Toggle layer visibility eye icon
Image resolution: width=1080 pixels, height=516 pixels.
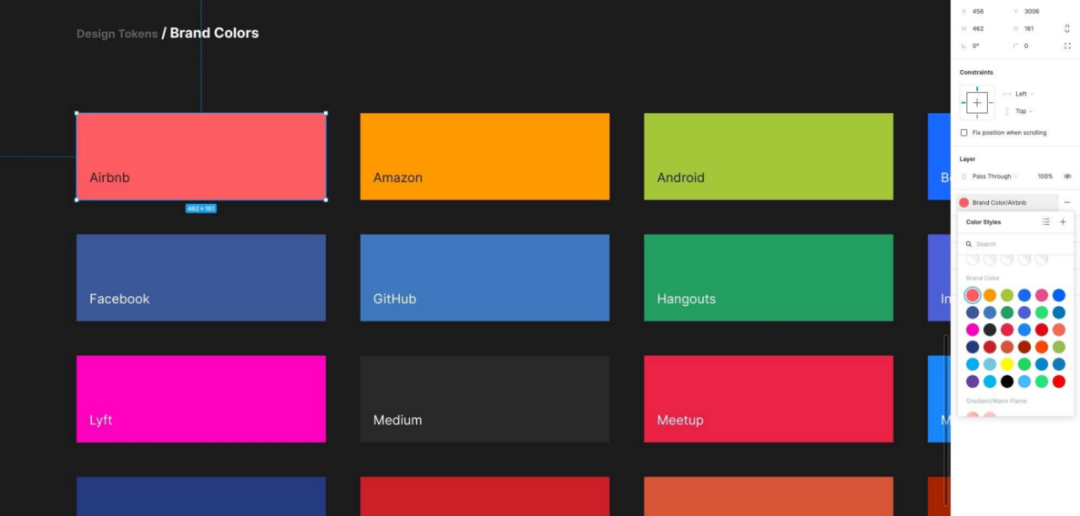pyautogui.click(x=1068, y=176)
